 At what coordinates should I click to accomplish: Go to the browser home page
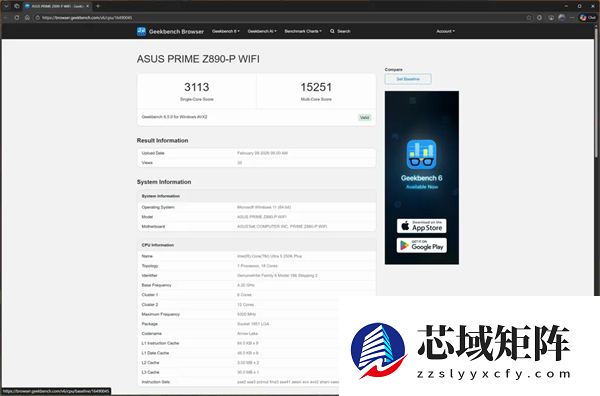coord(27,18)
